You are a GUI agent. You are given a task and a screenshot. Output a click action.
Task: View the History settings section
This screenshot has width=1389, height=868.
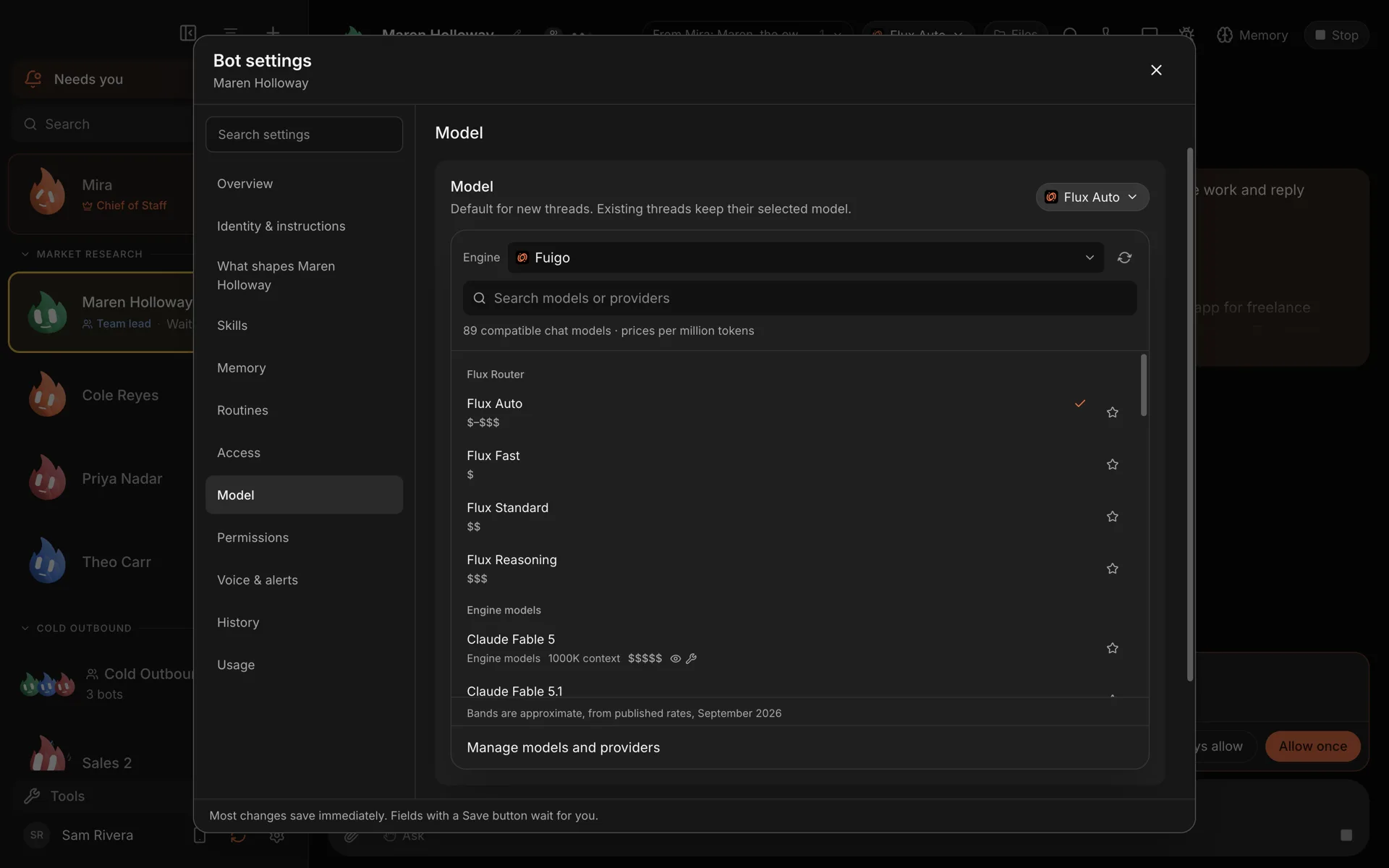304,622
